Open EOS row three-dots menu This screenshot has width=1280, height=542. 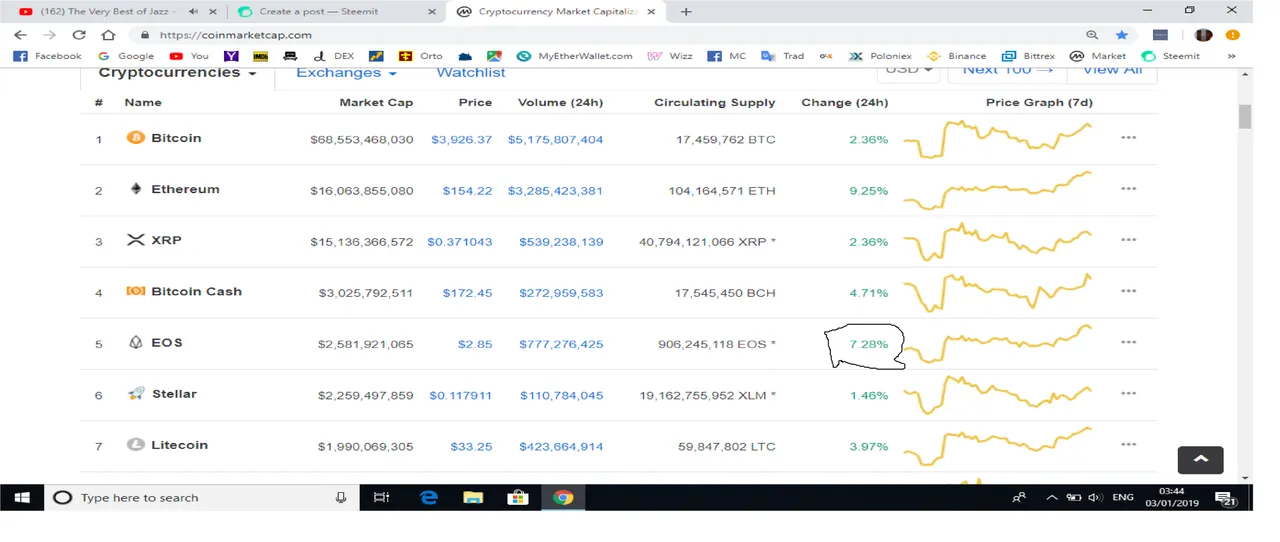tap(1129, 342)
